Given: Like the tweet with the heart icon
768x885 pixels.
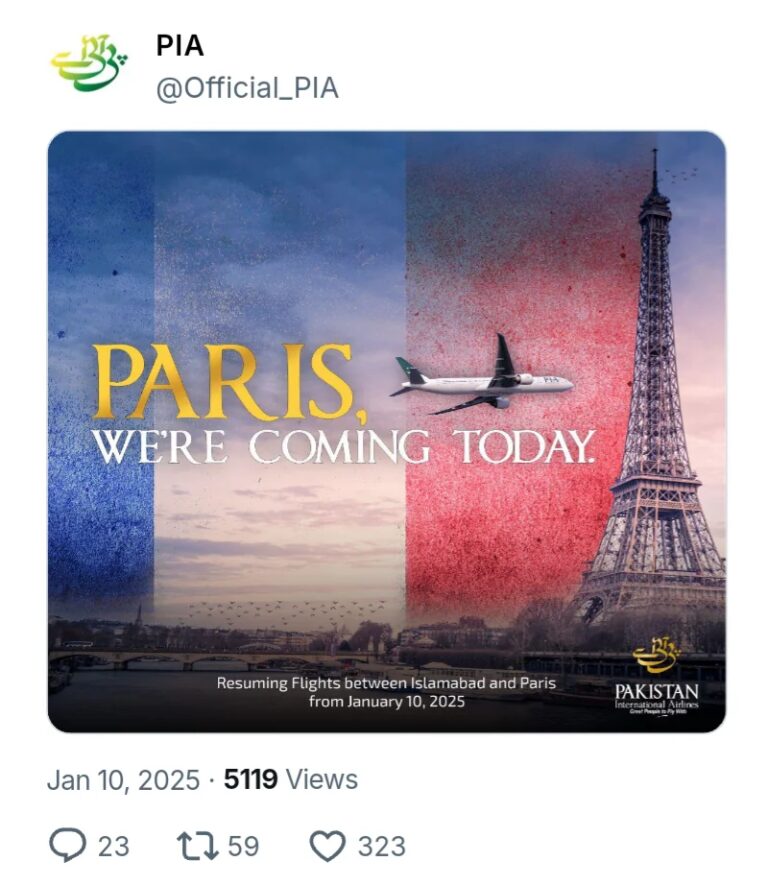Looking at the screenshot, I should tap(327, 845).
